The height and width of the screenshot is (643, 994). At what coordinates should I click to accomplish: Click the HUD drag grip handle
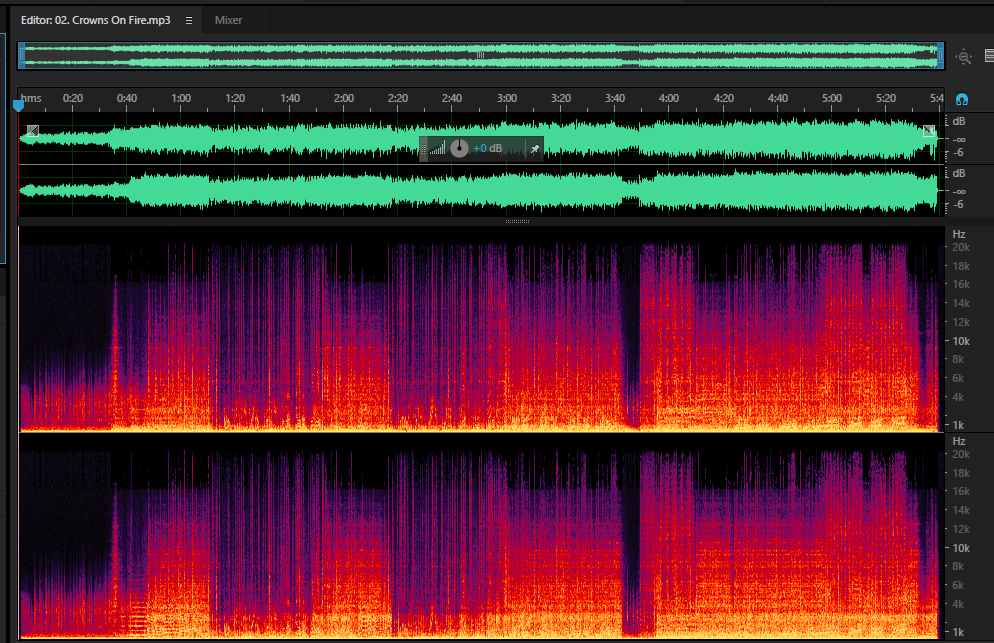click(423, 149)
